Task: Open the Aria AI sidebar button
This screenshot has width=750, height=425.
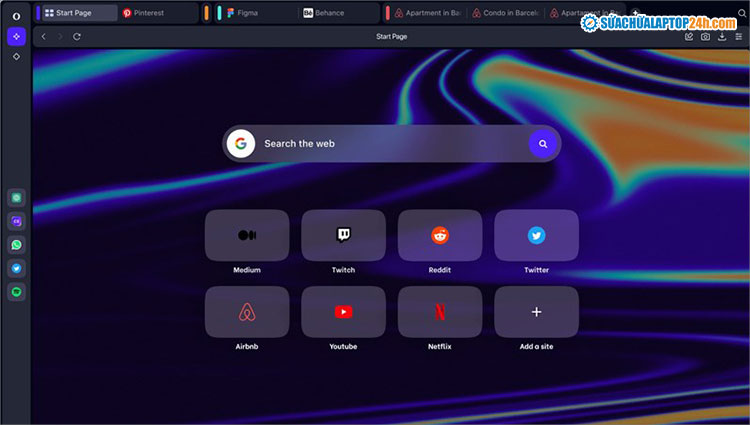Action: [x=16, y=36]
